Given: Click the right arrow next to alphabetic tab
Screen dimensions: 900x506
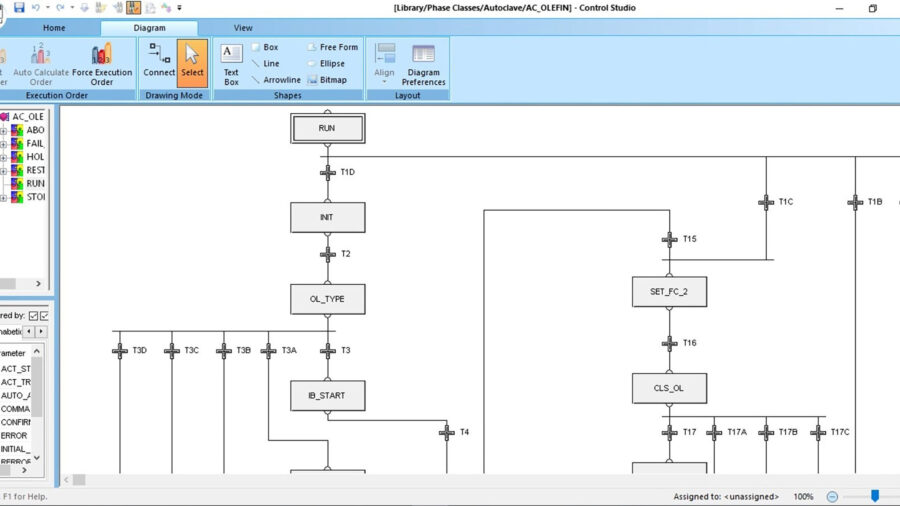Looking at the screenshot, I should 41,332.
